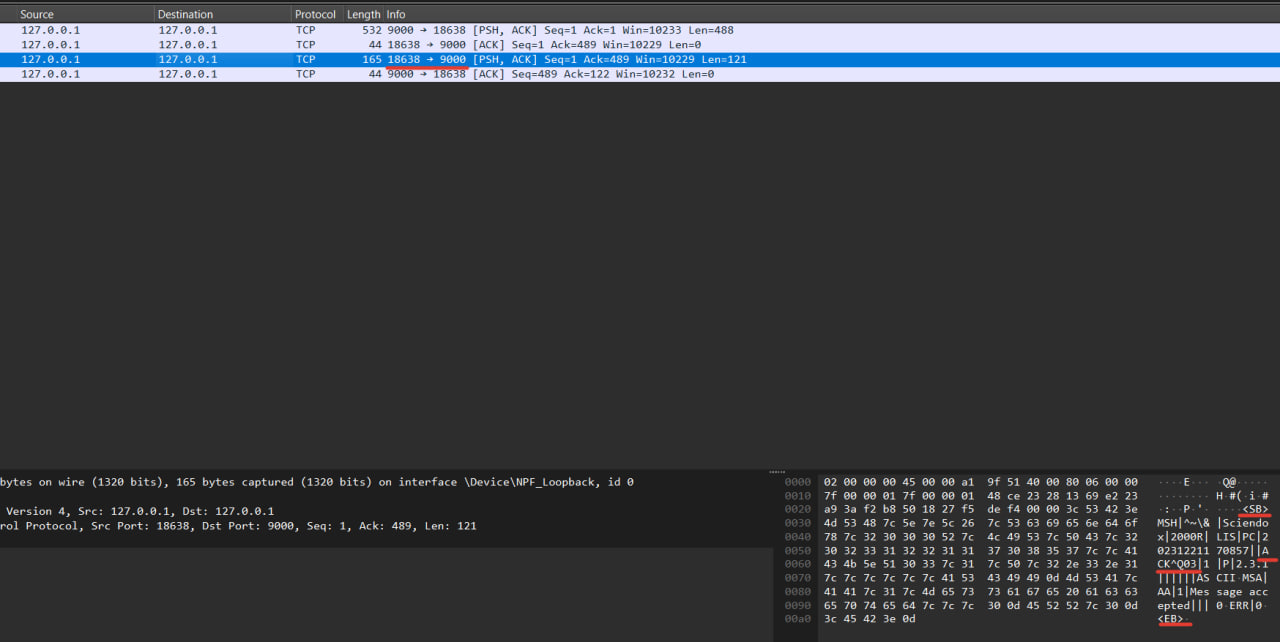Click the hex offset 0040 row
The image size is (1280, 642).
[798, 537]
